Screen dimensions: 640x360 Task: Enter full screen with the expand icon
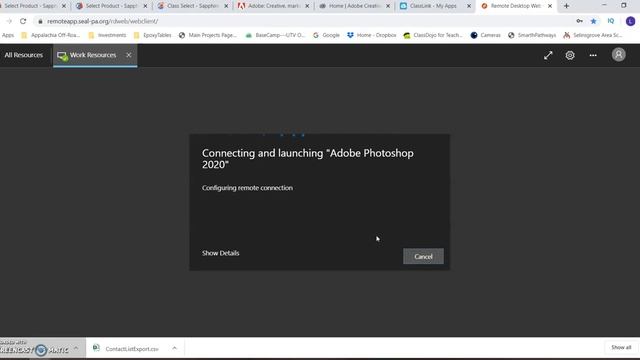[548, 55]
